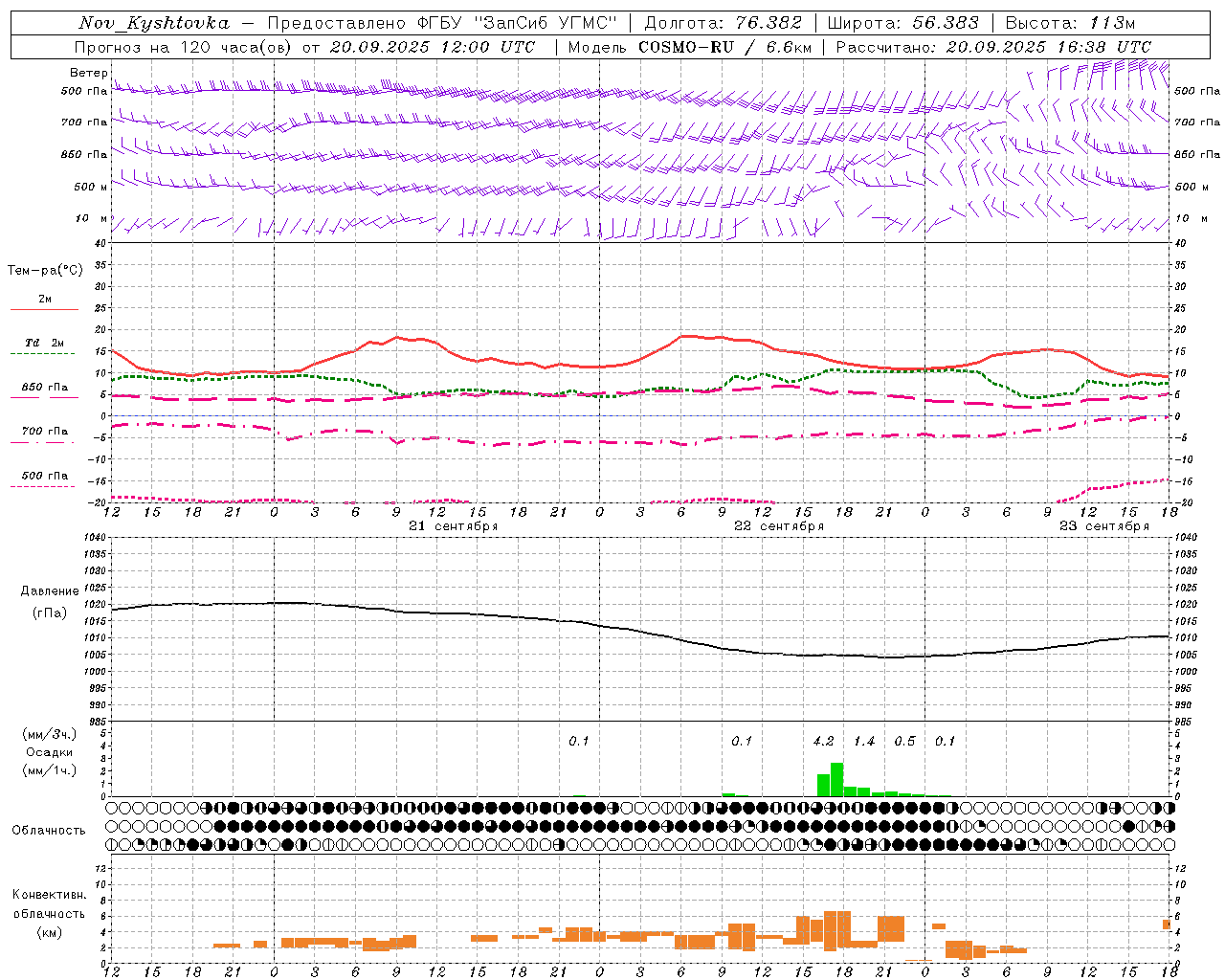Click the forecast start '20.09.2025 12:00 UTC'

433,47
